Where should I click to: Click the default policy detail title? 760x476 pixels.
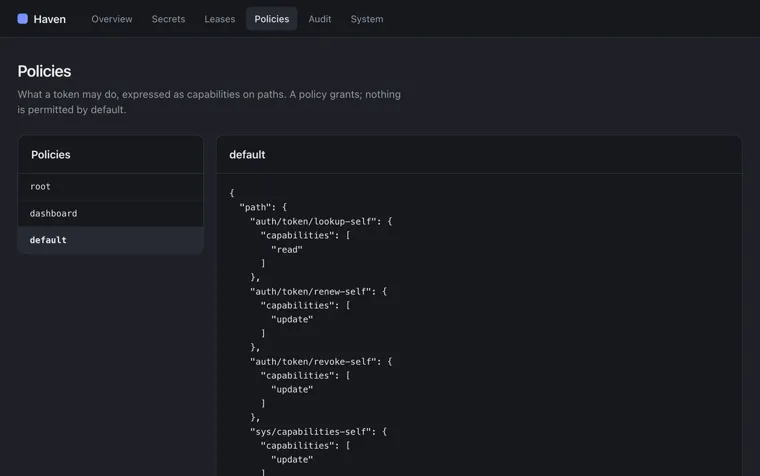point(247,155)
